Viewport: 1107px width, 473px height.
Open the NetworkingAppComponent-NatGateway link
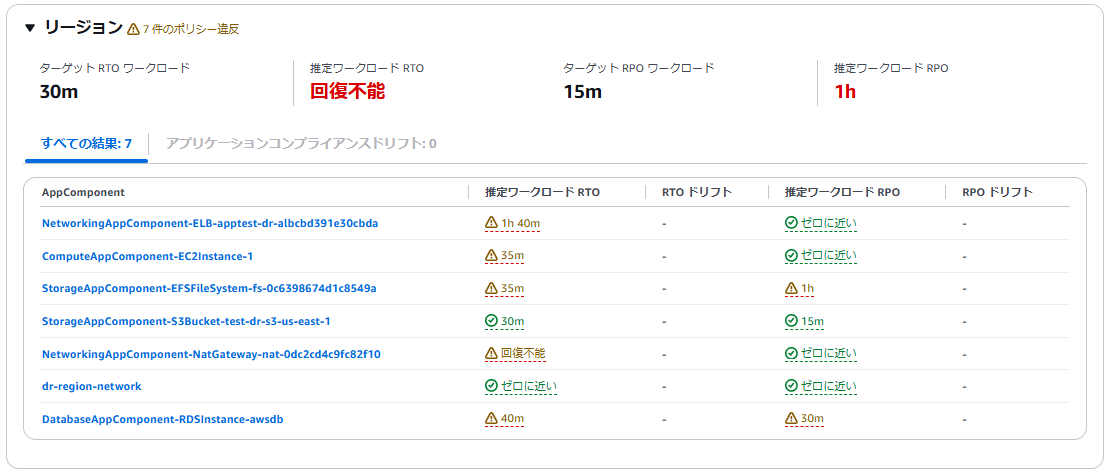pyautogui.click(x=211, y=354)
